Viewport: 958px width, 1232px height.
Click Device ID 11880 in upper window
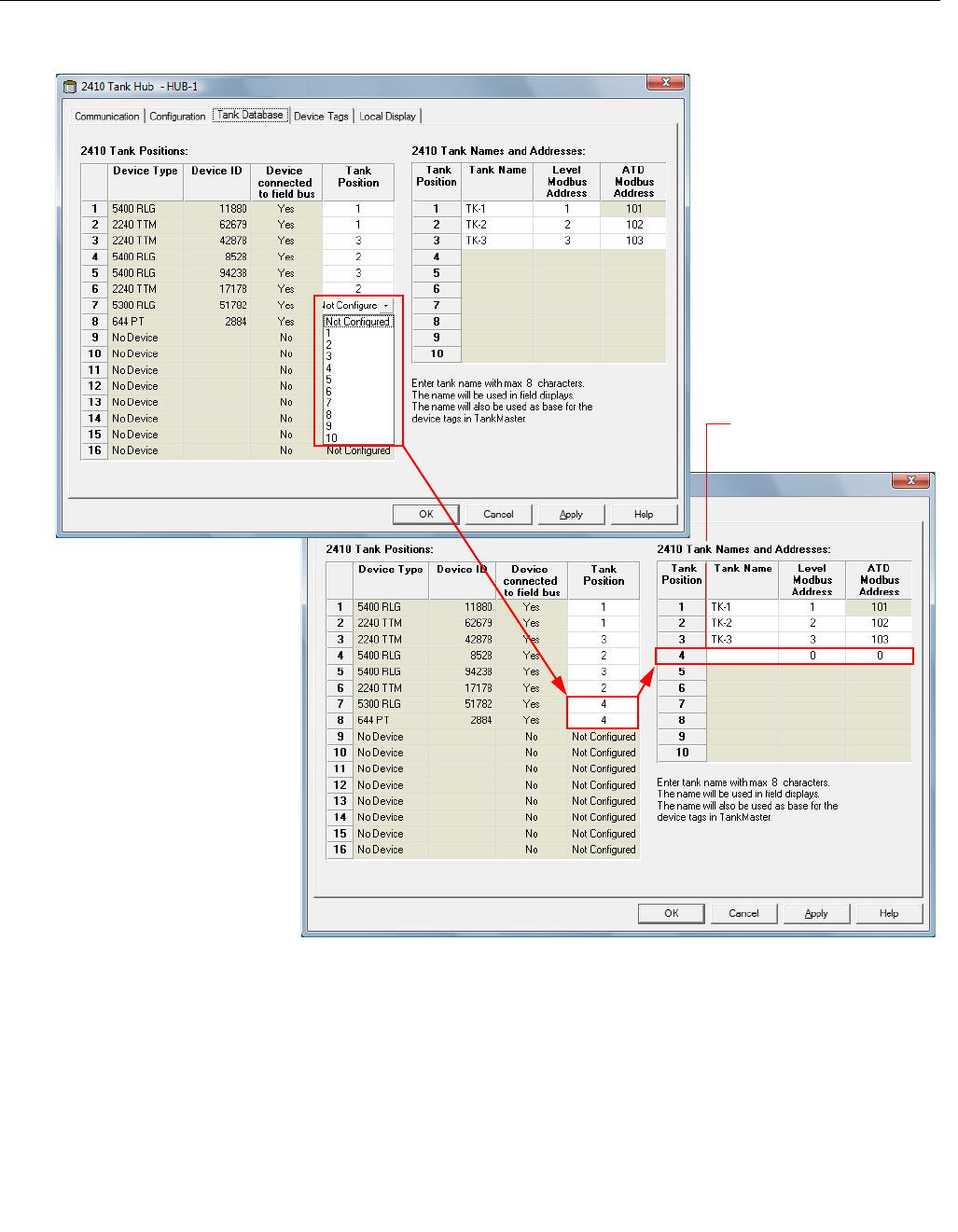tap(217, 209)
